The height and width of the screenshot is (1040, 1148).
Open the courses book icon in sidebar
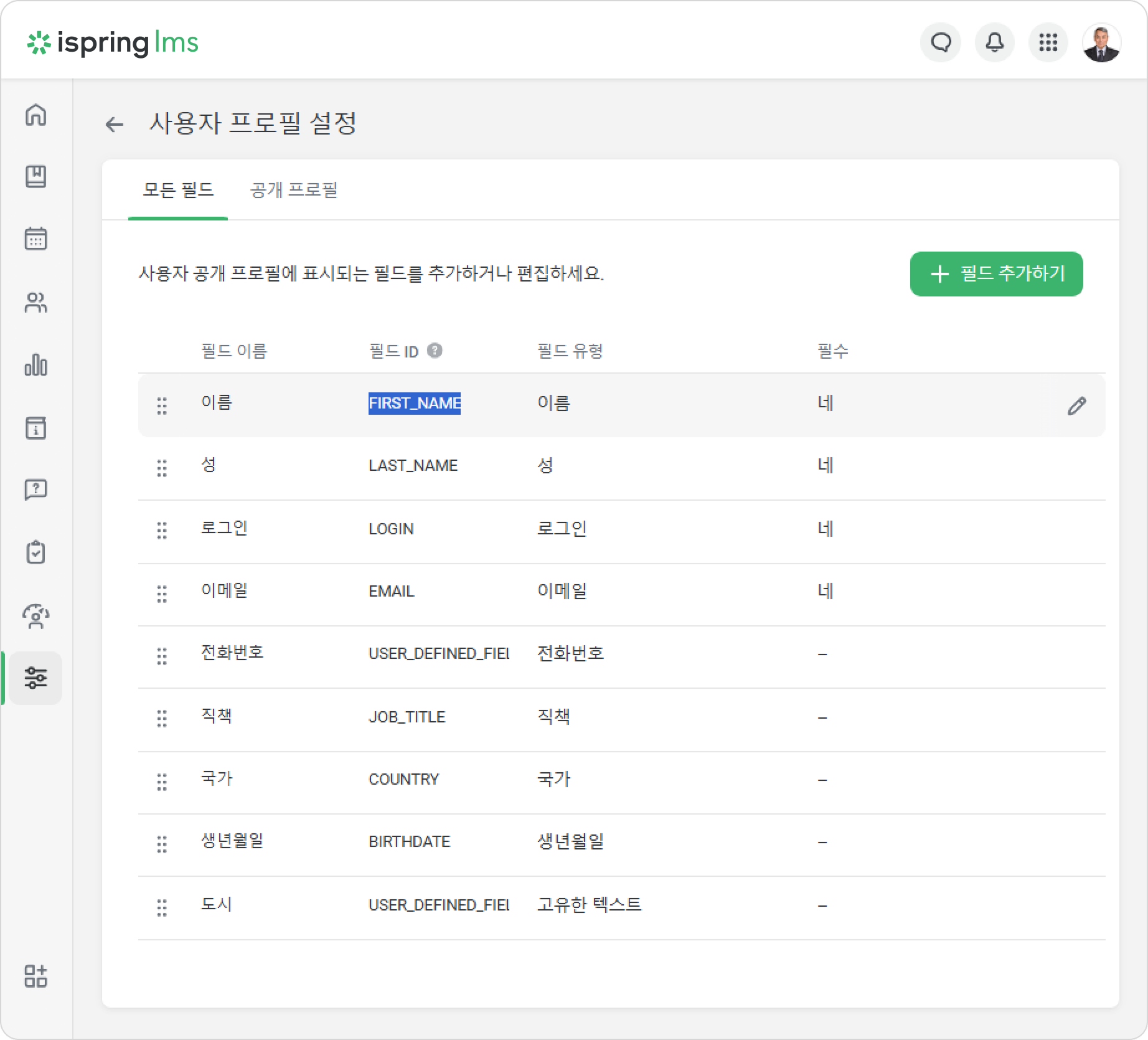(36, 176)
